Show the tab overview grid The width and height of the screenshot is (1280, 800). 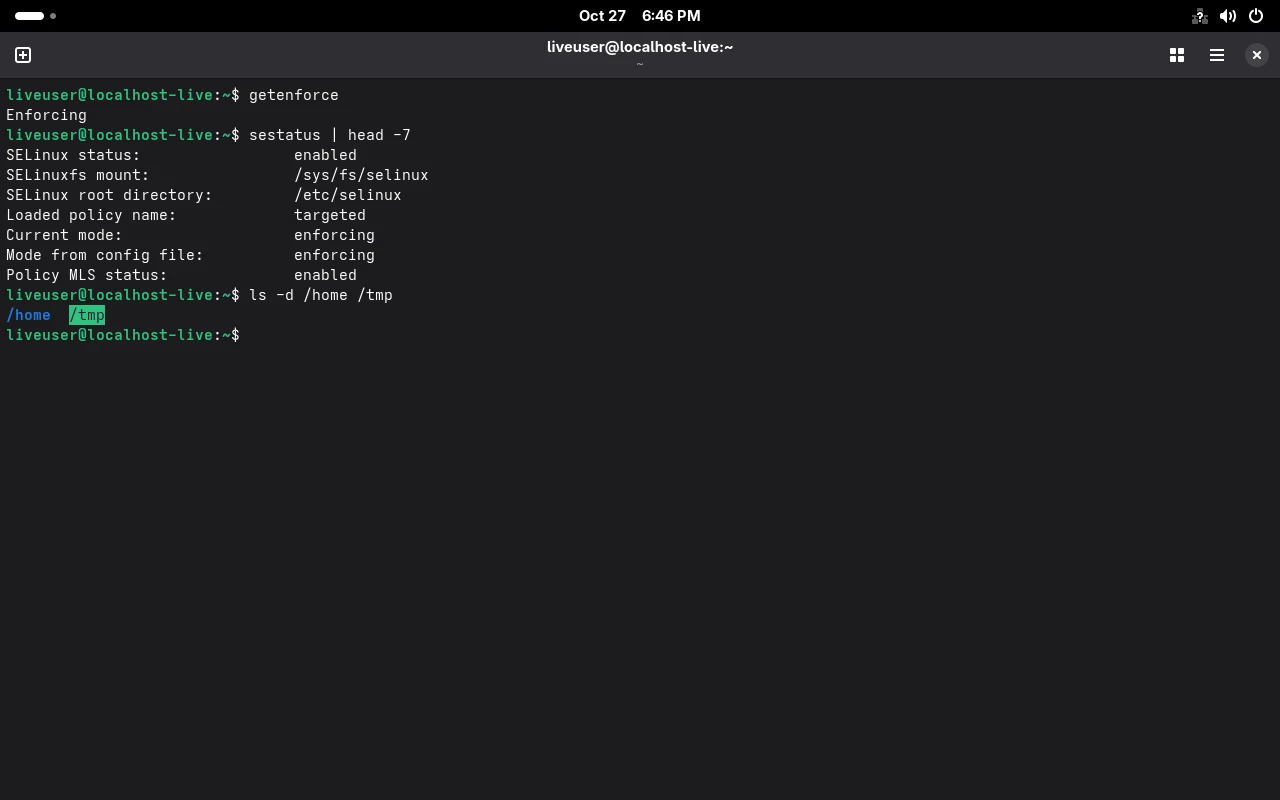1177,55
